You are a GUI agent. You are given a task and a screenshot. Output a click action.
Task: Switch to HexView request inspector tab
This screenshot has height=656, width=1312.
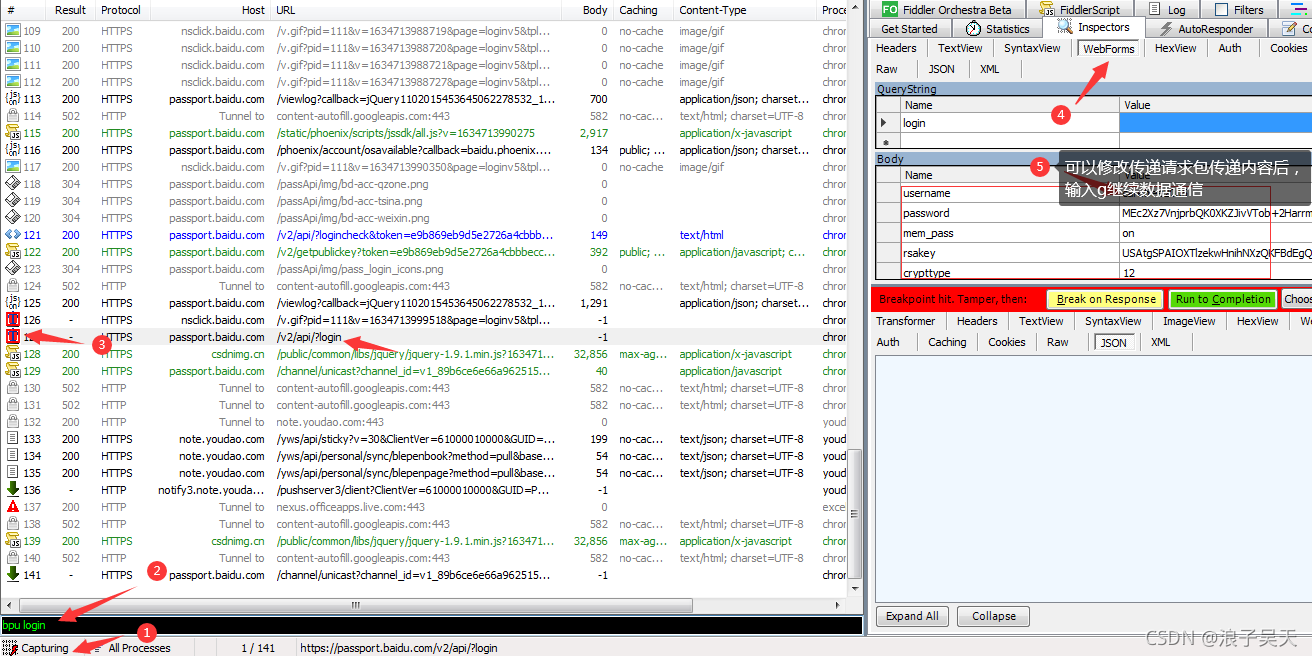tap(1175, 48)
